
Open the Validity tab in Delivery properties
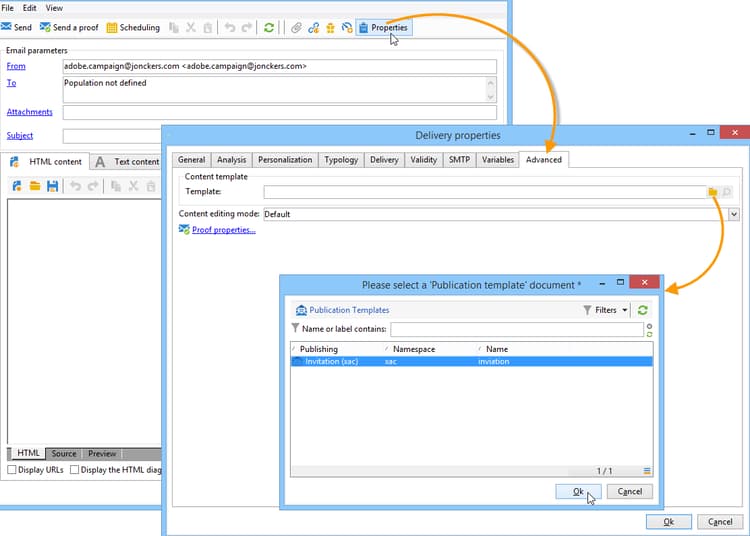[x=424, y=160]
